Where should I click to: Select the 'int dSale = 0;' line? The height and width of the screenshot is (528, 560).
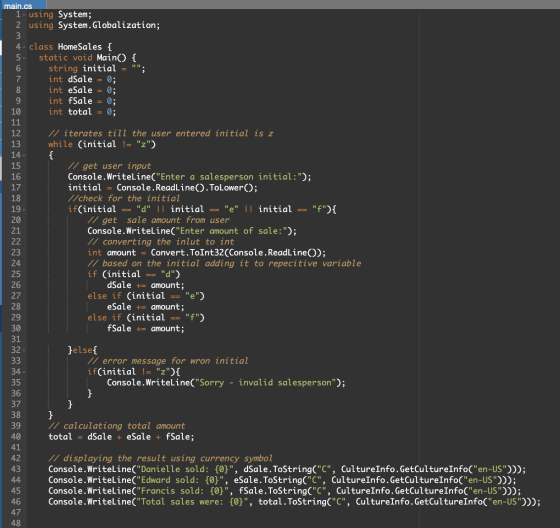pos(82,80)
